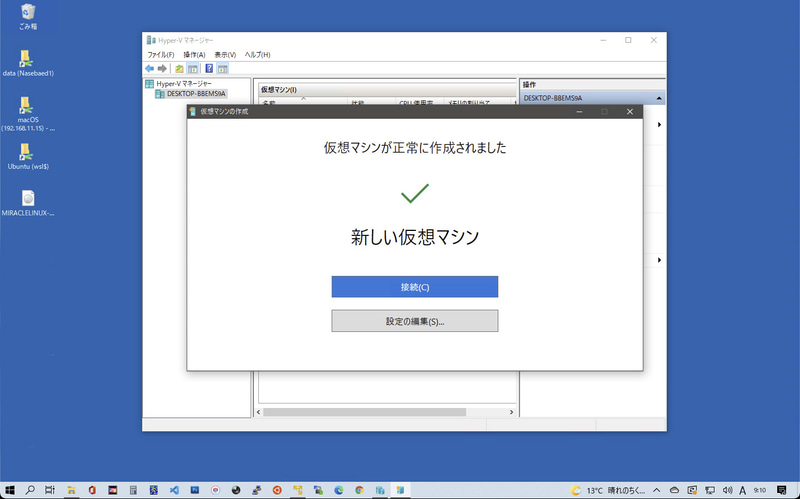Show hidden system tray icons chevron
This screenshot has height=499, width=800.
pyautogui.click(x=657, y=490)
